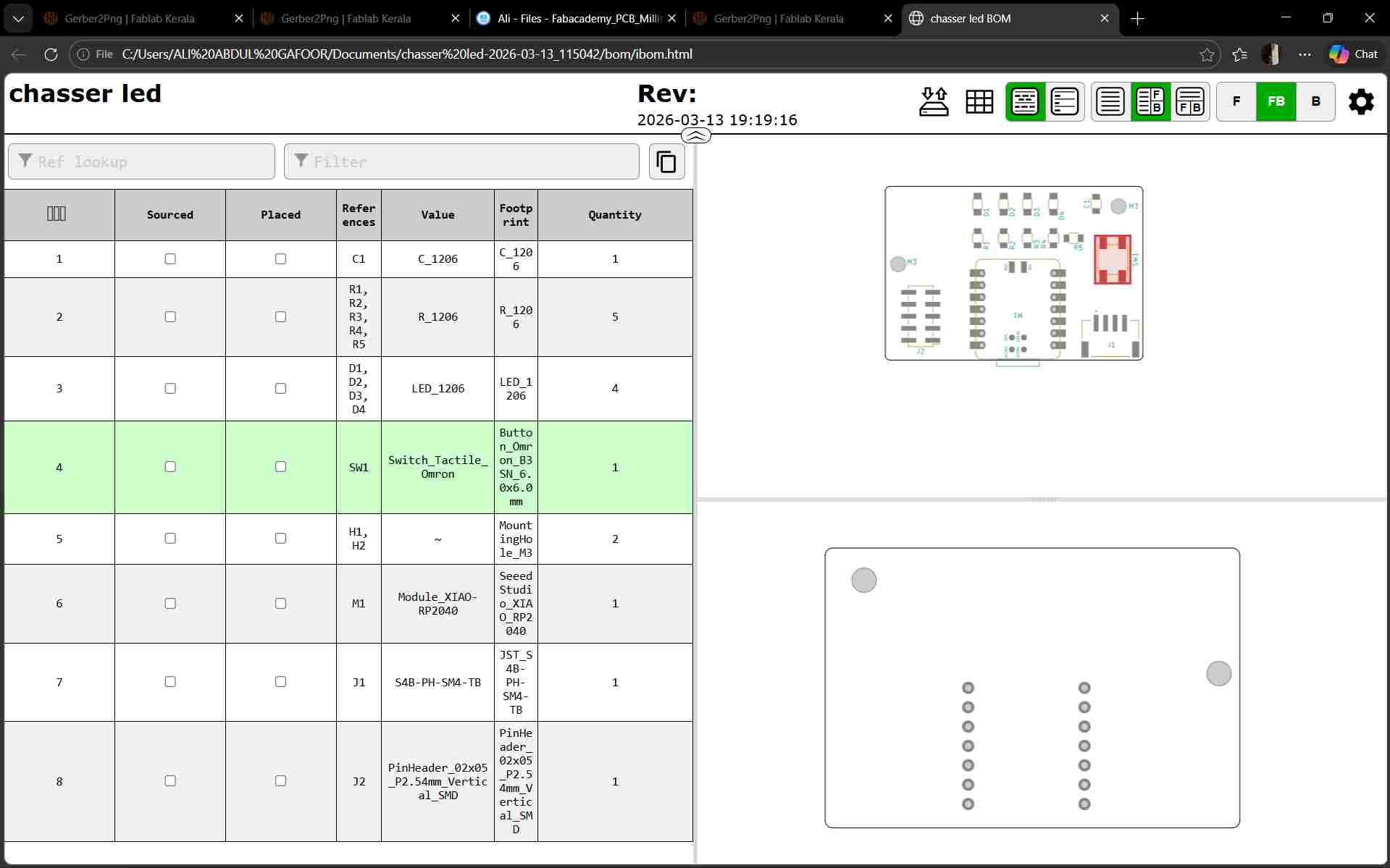Open the settings gear menu
This screenshot has height=868, width=1390.
pos(1361,101)
